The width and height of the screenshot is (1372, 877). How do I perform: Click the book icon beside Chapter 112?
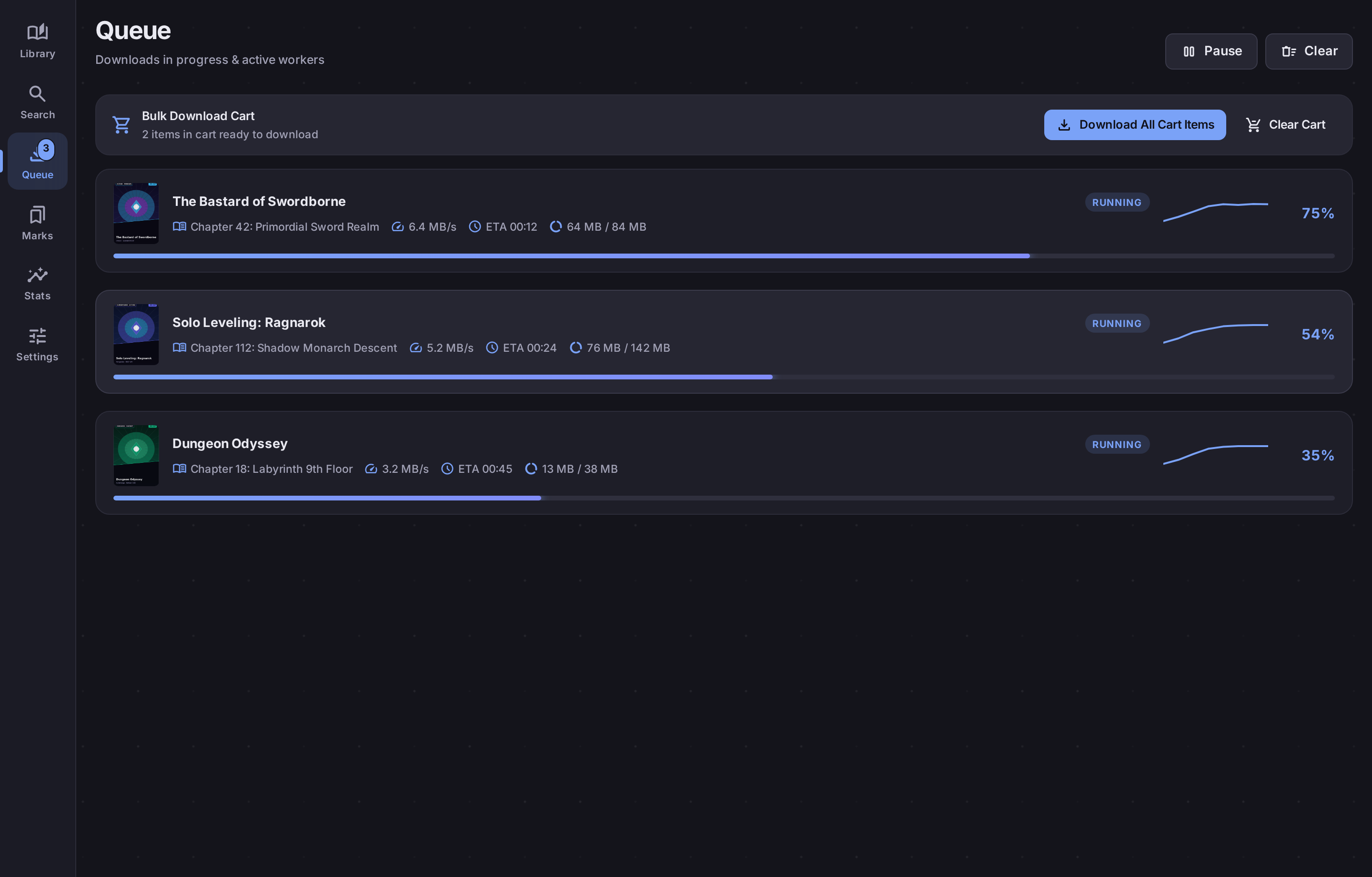click(180, 348)
